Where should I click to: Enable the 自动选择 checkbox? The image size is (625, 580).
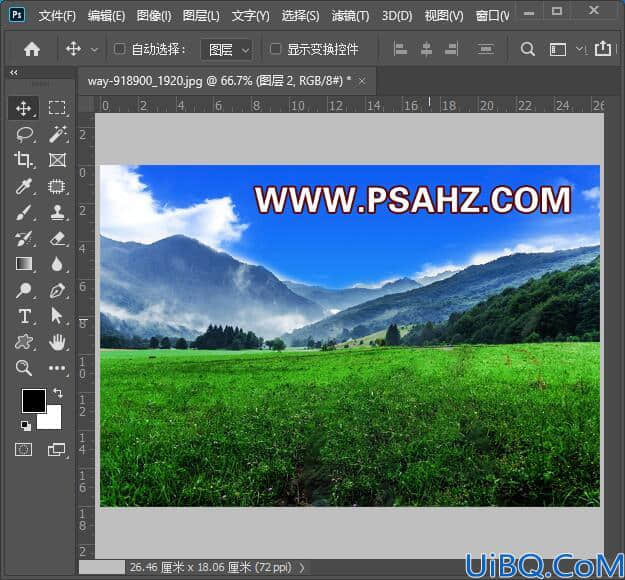tap(119, 49)
